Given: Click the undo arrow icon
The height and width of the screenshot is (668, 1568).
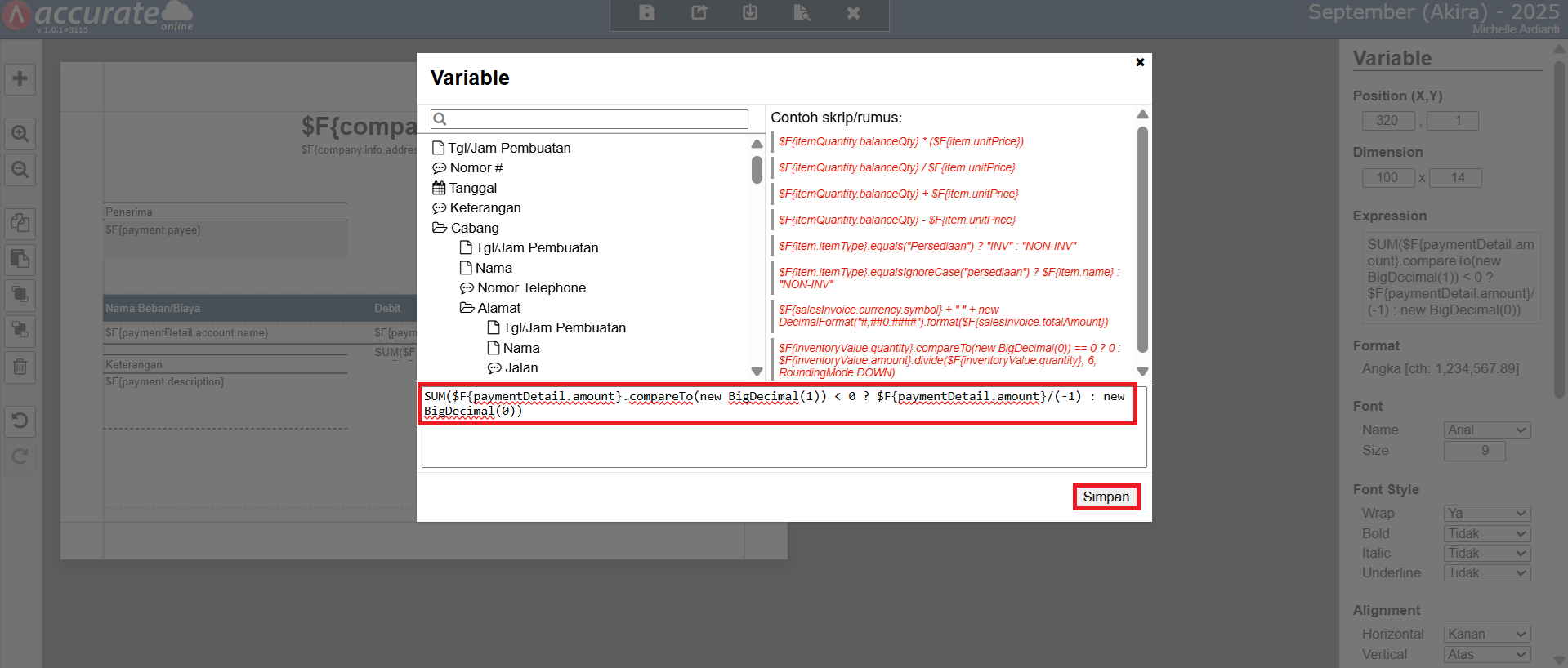Looking at the screenshot, I should [x=20, y=421].
